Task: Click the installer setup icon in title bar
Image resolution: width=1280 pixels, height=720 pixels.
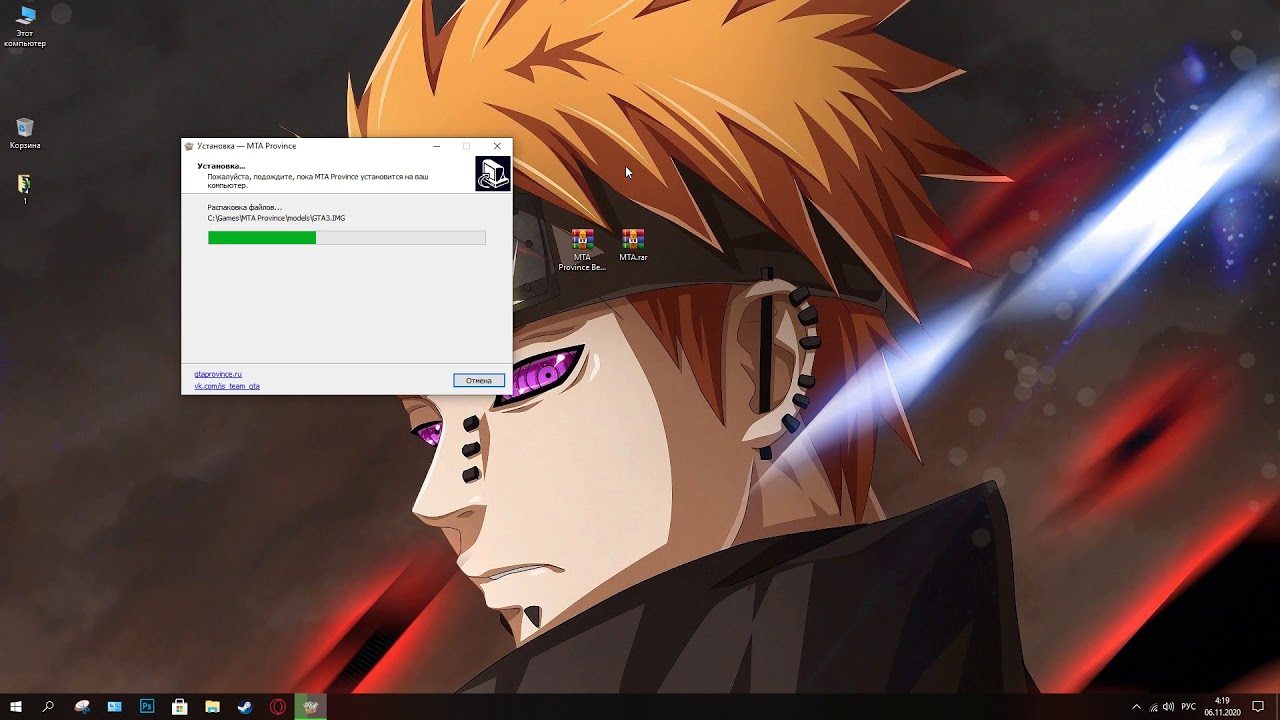Action: pos(189,146)
